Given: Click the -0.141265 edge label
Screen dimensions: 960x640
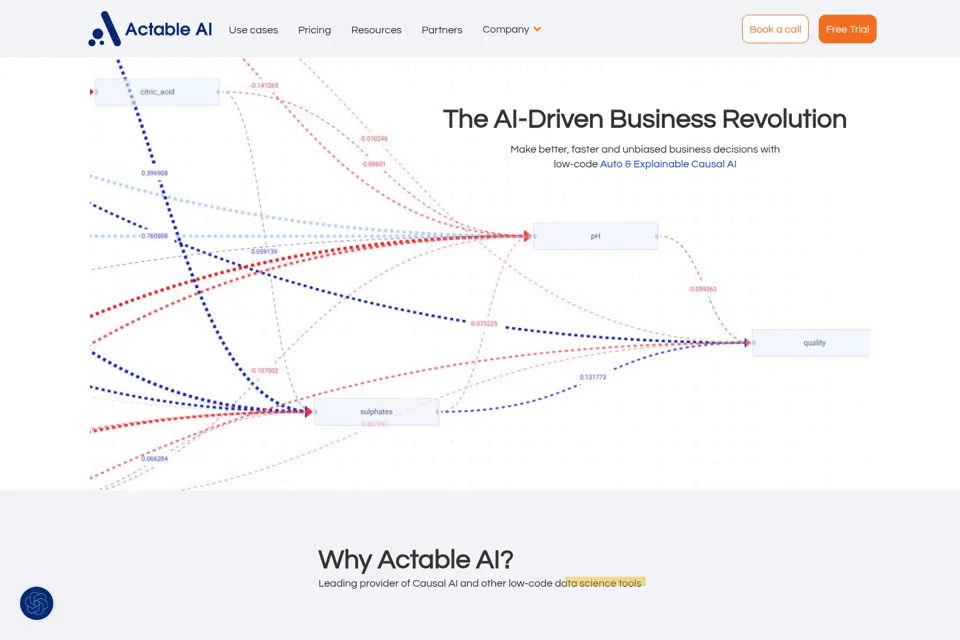Looking at the screenshot, I should coord(264,86).
